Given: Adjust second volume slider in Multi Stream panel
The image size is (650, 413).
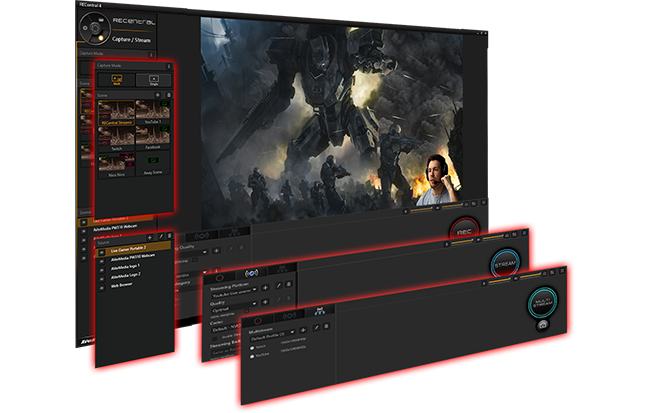Looking at the screenshot, I should coord(531,276).
